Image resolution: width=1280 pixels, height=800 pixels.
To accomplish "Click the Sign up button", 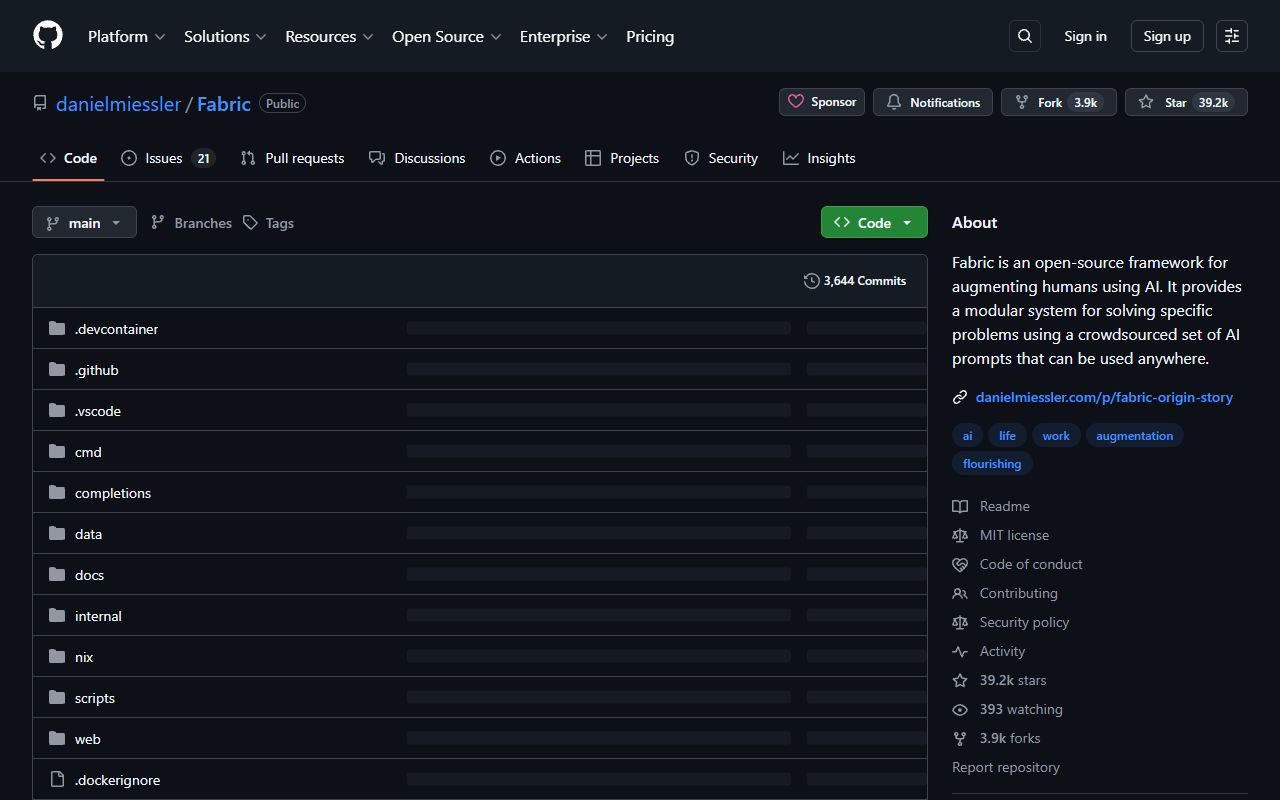I will 1166,35.
